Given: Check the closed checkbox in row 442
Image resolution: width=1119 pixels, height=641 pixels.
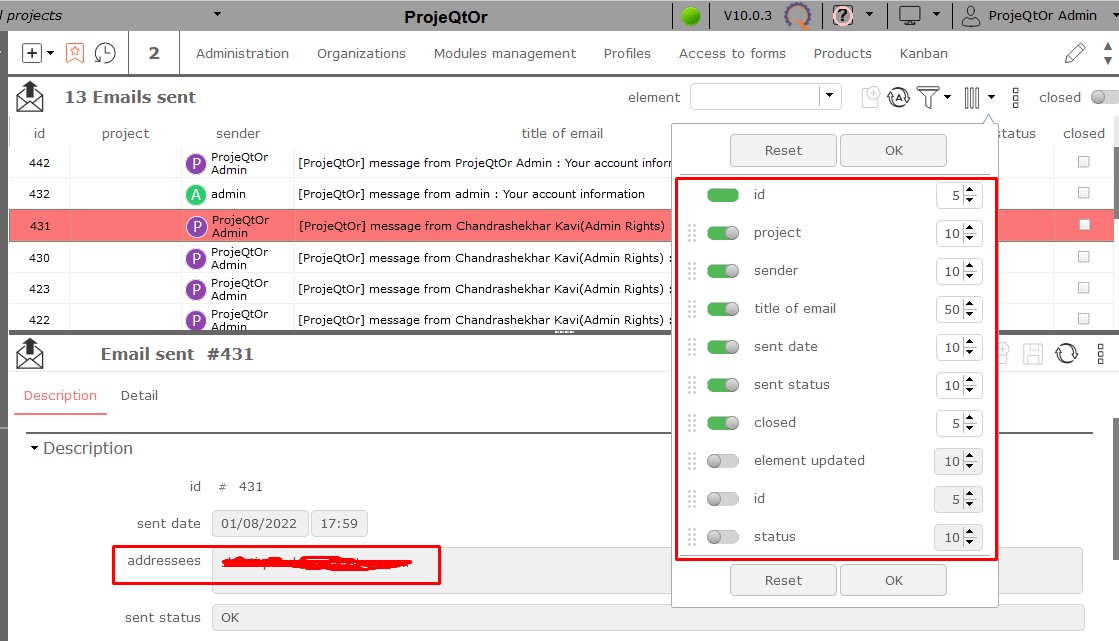Looking at the screenshot, I should point(1083,162).
